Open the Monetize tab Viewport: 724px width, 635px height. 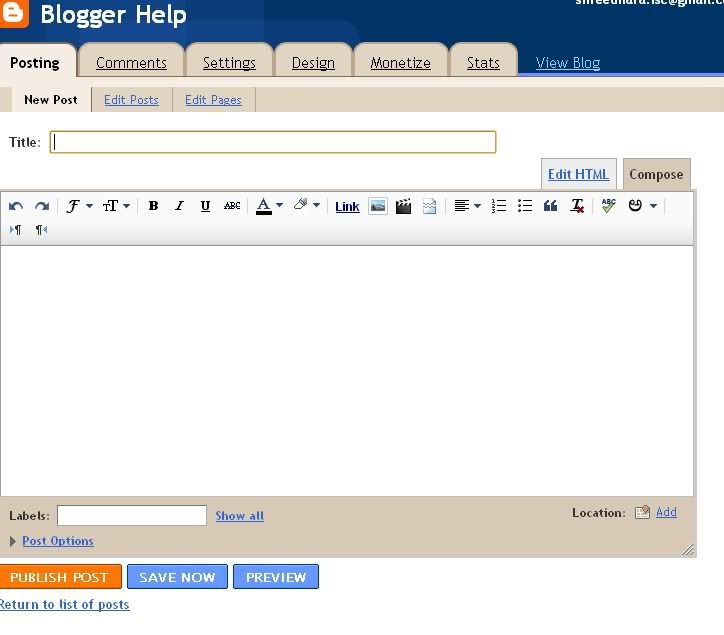(401, 63)
